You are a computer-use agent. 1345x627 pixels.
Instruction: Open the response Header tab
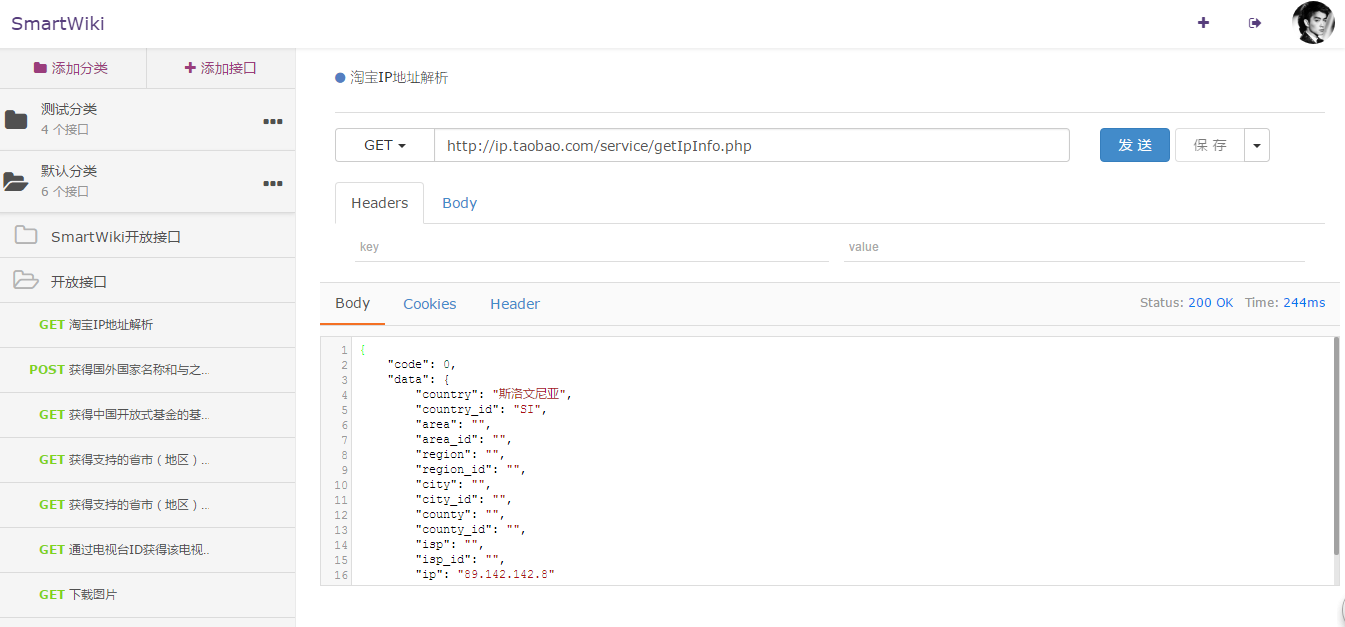[x=514, y=304]
